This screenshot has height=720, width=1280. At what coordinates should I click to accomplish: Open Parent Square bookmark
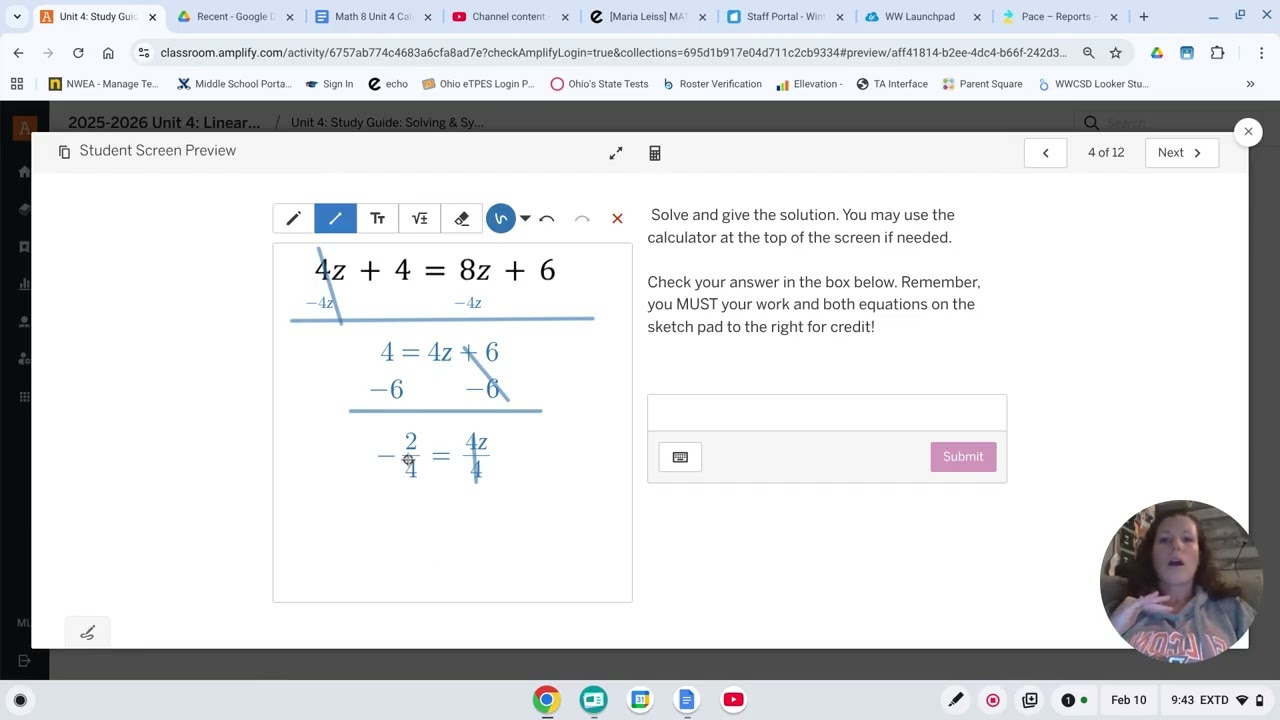tap(981, 84)
